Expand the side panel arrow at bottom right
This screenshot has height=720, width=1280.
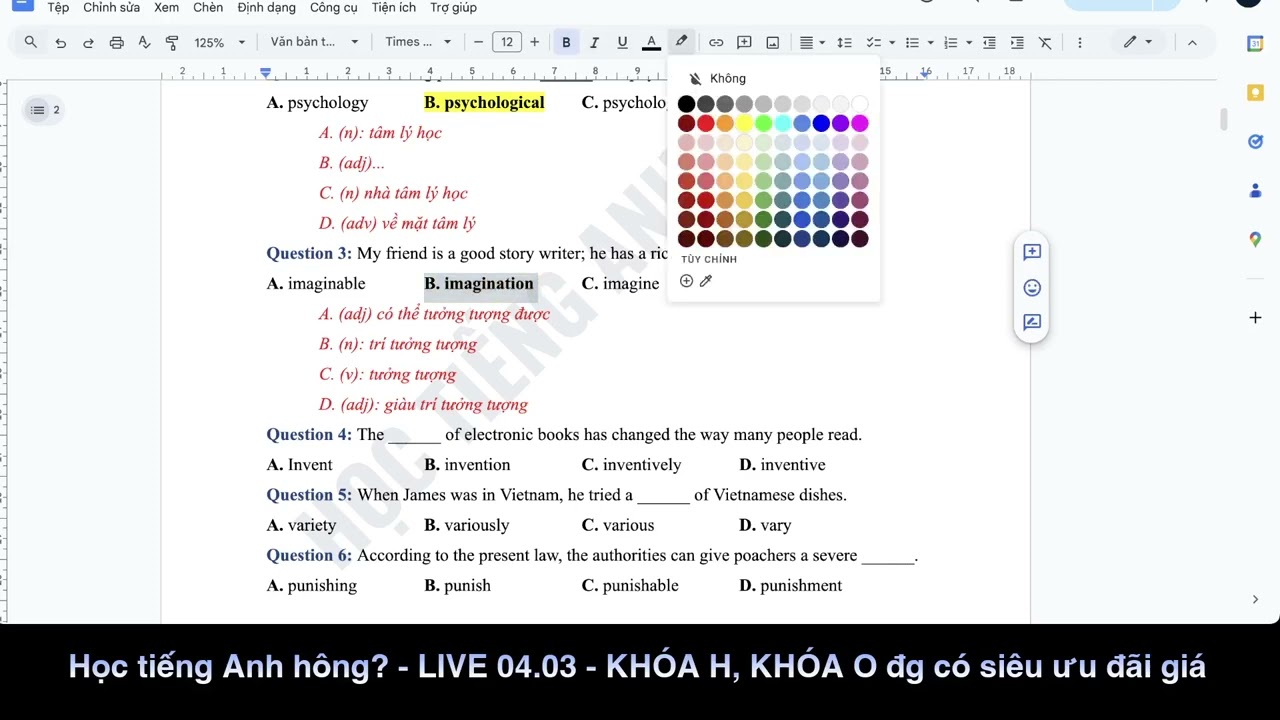pos(1255,599)
